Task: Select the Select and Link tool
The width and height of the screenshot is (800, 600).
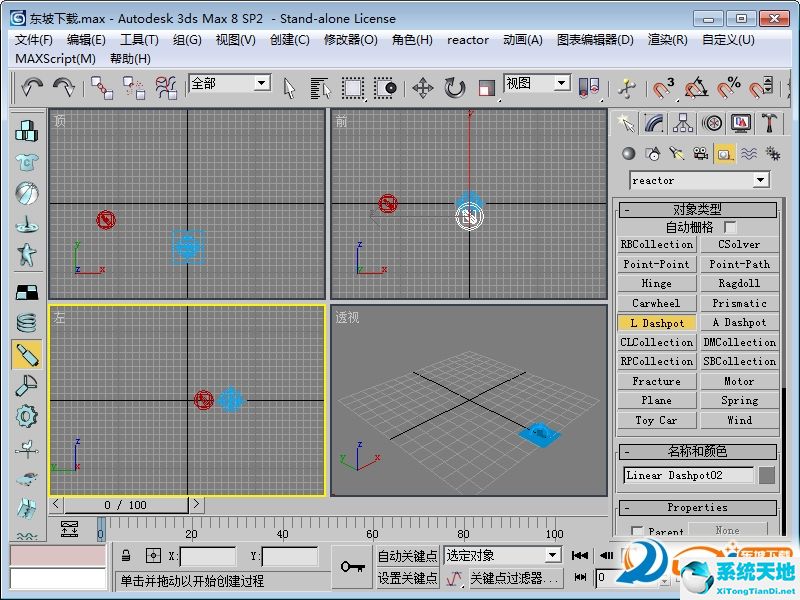Action: (102, 88)
